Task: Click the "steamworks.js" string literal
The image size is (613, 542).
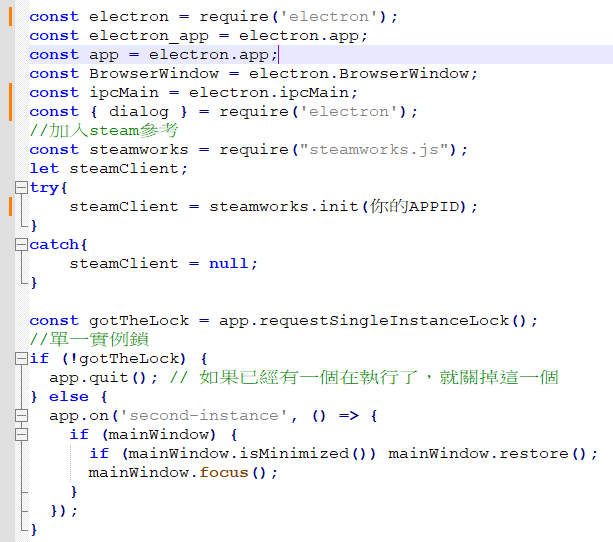Action: (x=375, y=150)
